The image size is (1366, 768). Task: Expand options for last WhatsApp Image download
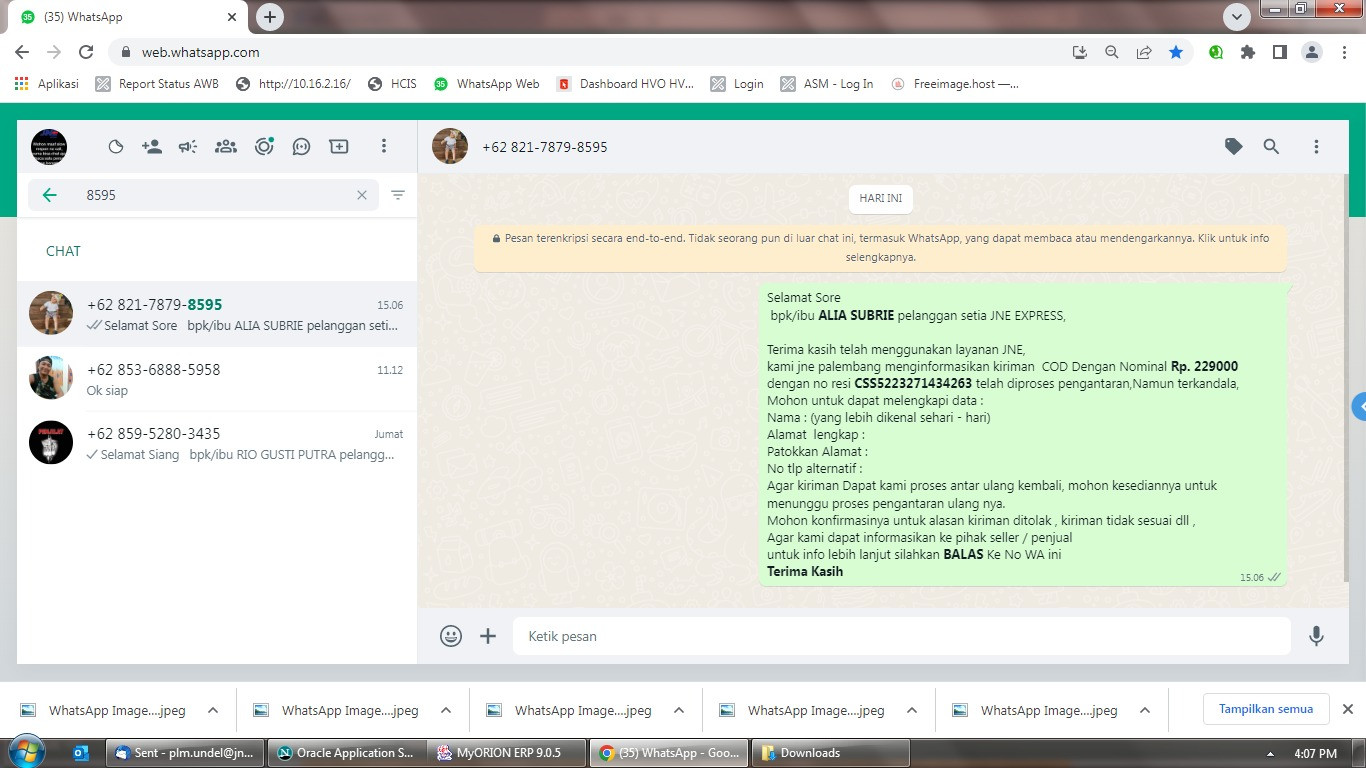[x=1145, y=710]
